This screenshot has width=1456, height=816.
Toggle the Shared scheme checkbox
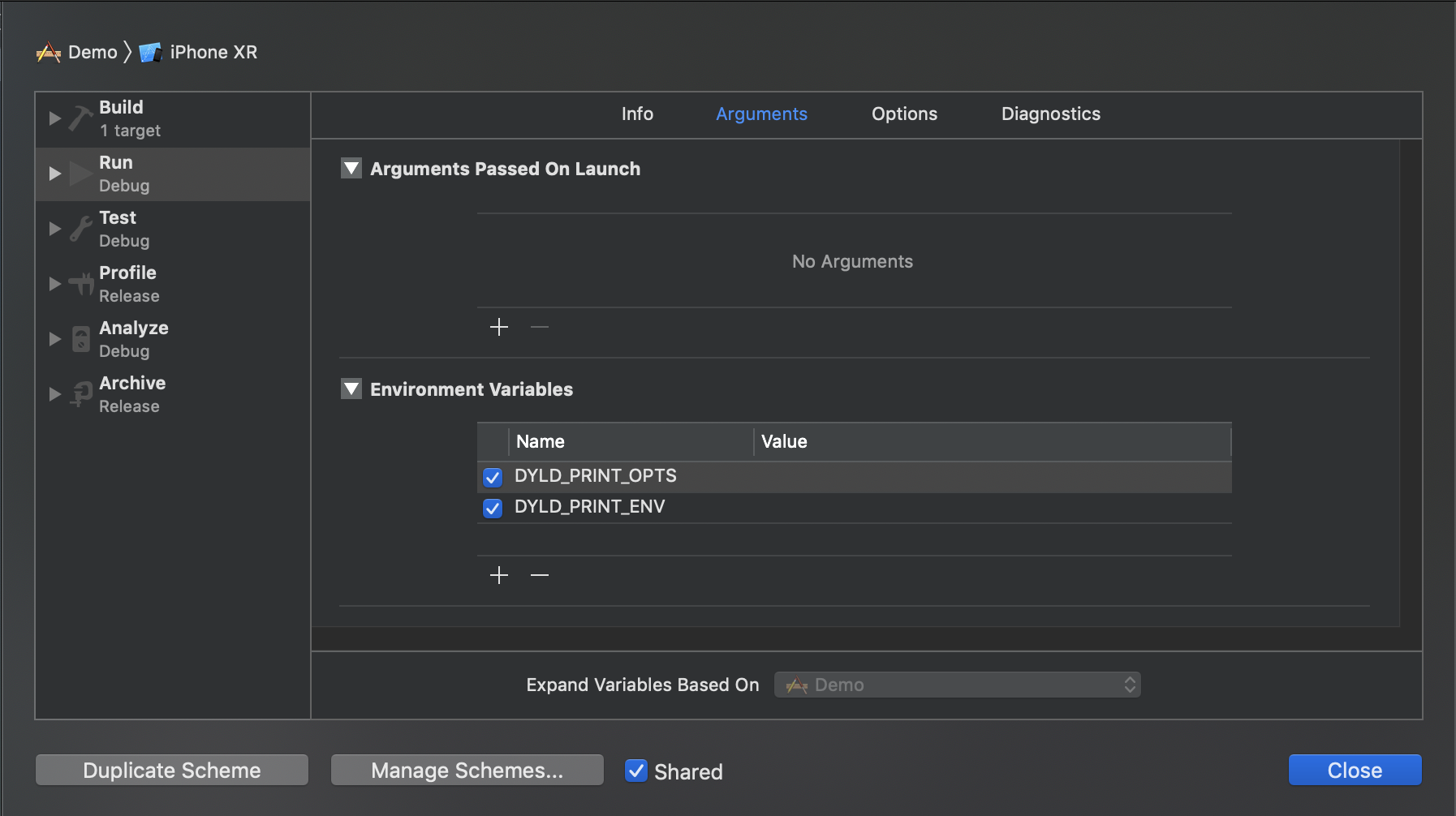[x=636, y=771]
